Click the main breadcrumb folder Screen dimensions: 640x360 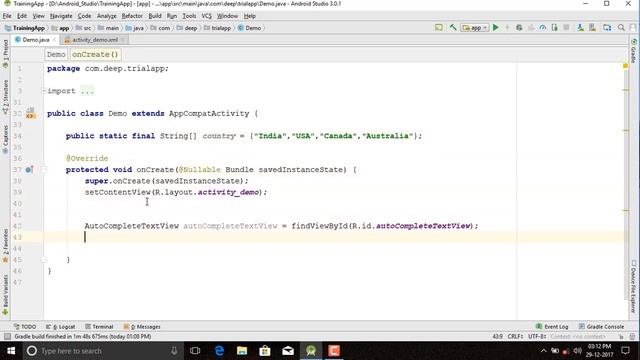pyautogui.click(x=108, y=28)
